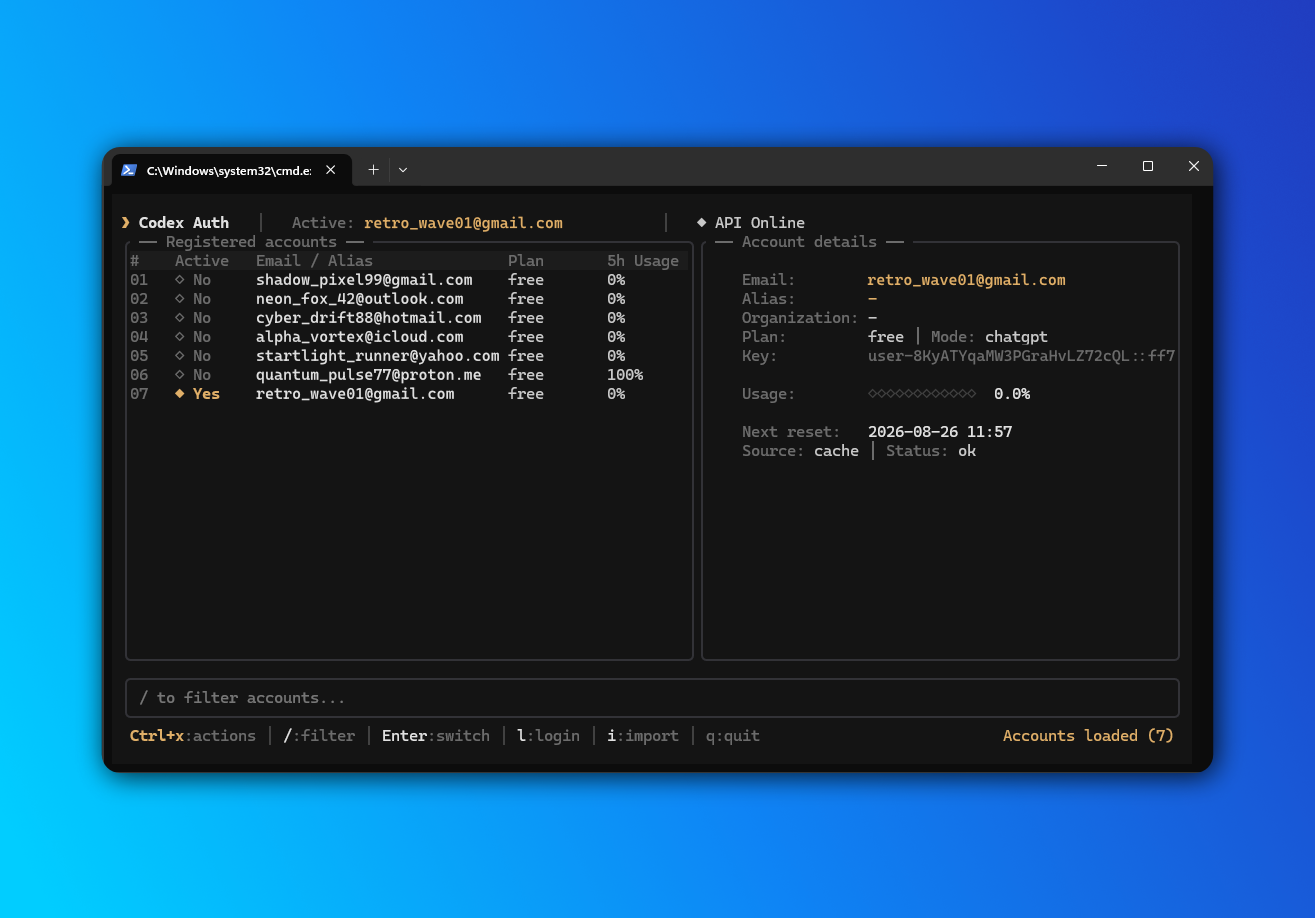The image size is (1315, 918).
Task: Click the Accounts loaded (7) status message
Action: click(1088, 736)
